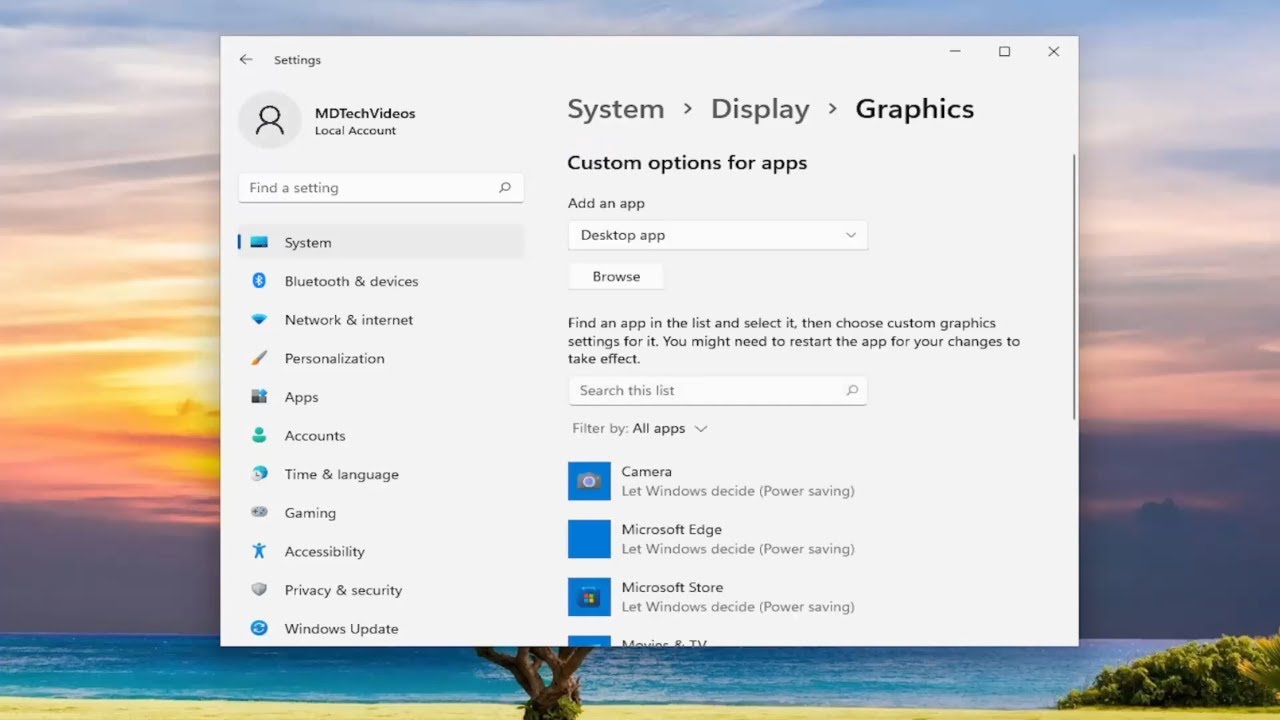Open Time & language settings
The height and width of the screenshot is (720, 1280).
coord(381,474)
